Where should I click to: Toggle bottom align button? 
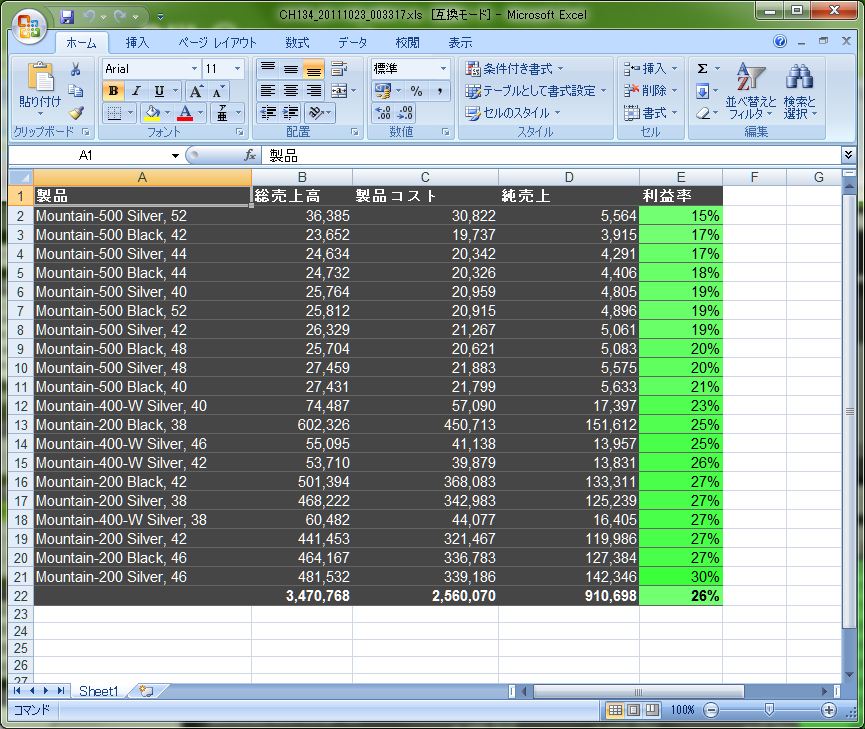pos(313,69)
